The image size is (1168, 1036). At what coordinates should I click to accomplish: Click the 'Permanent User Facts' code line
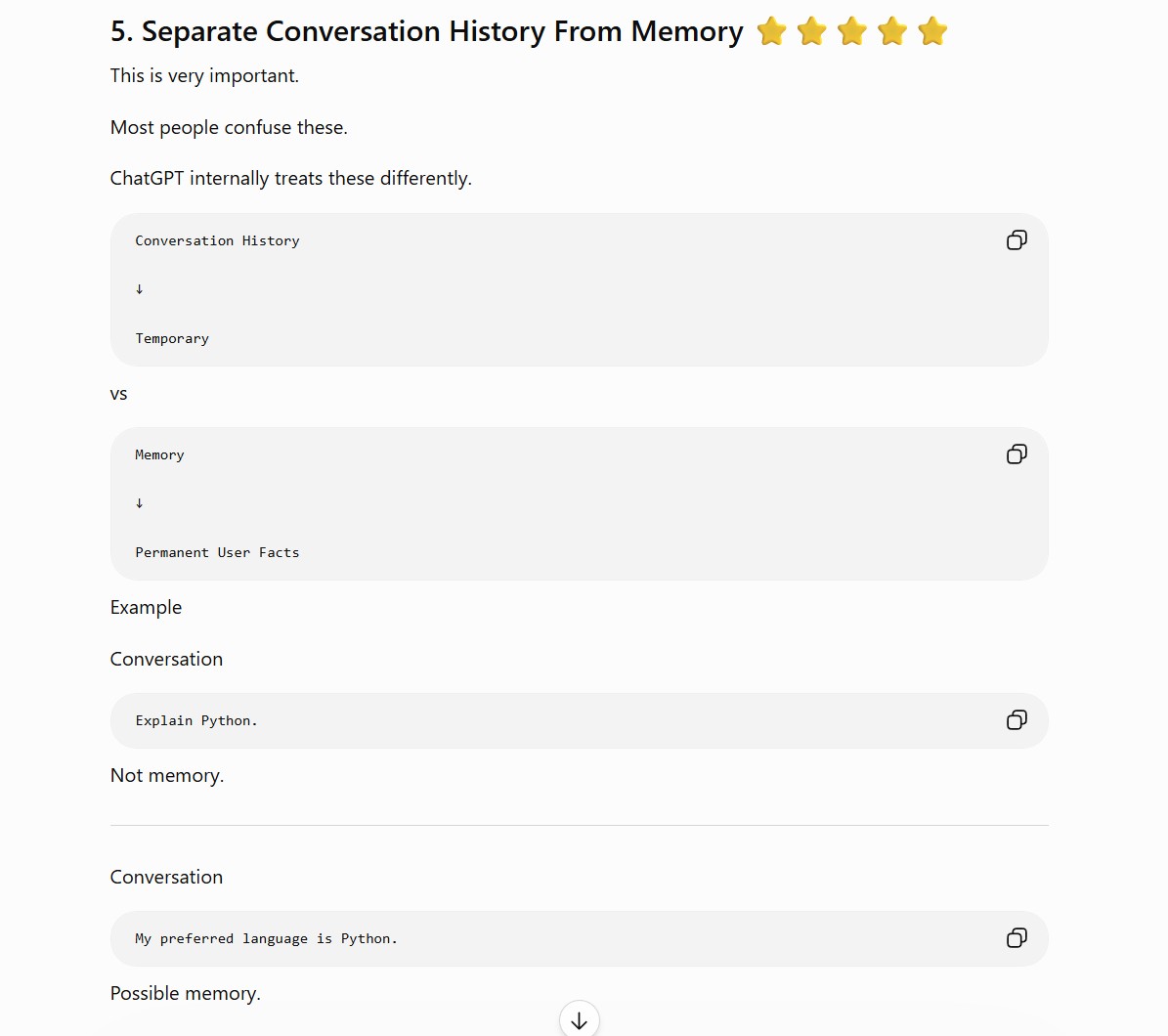pos(217,552)
